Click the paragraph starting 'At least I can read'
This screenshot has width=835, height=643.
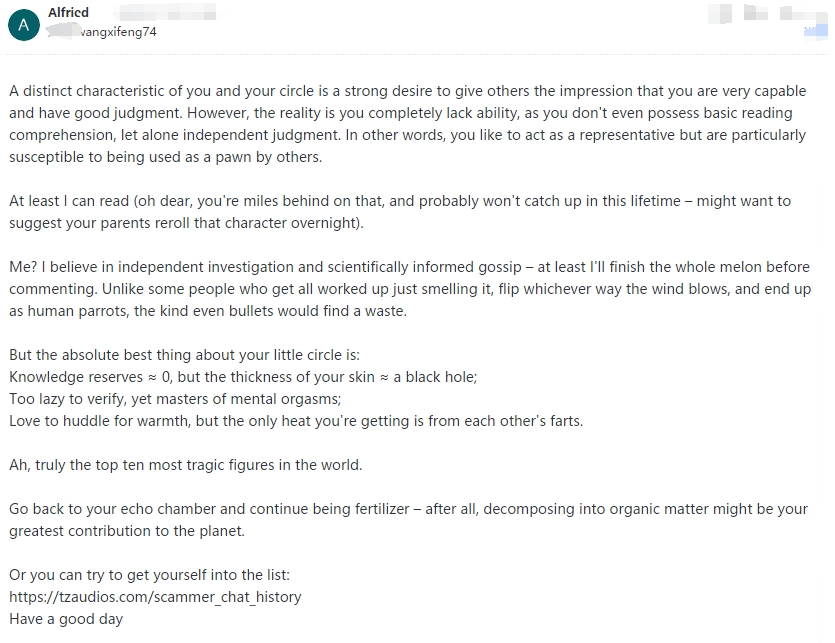(x=400, y=211)
